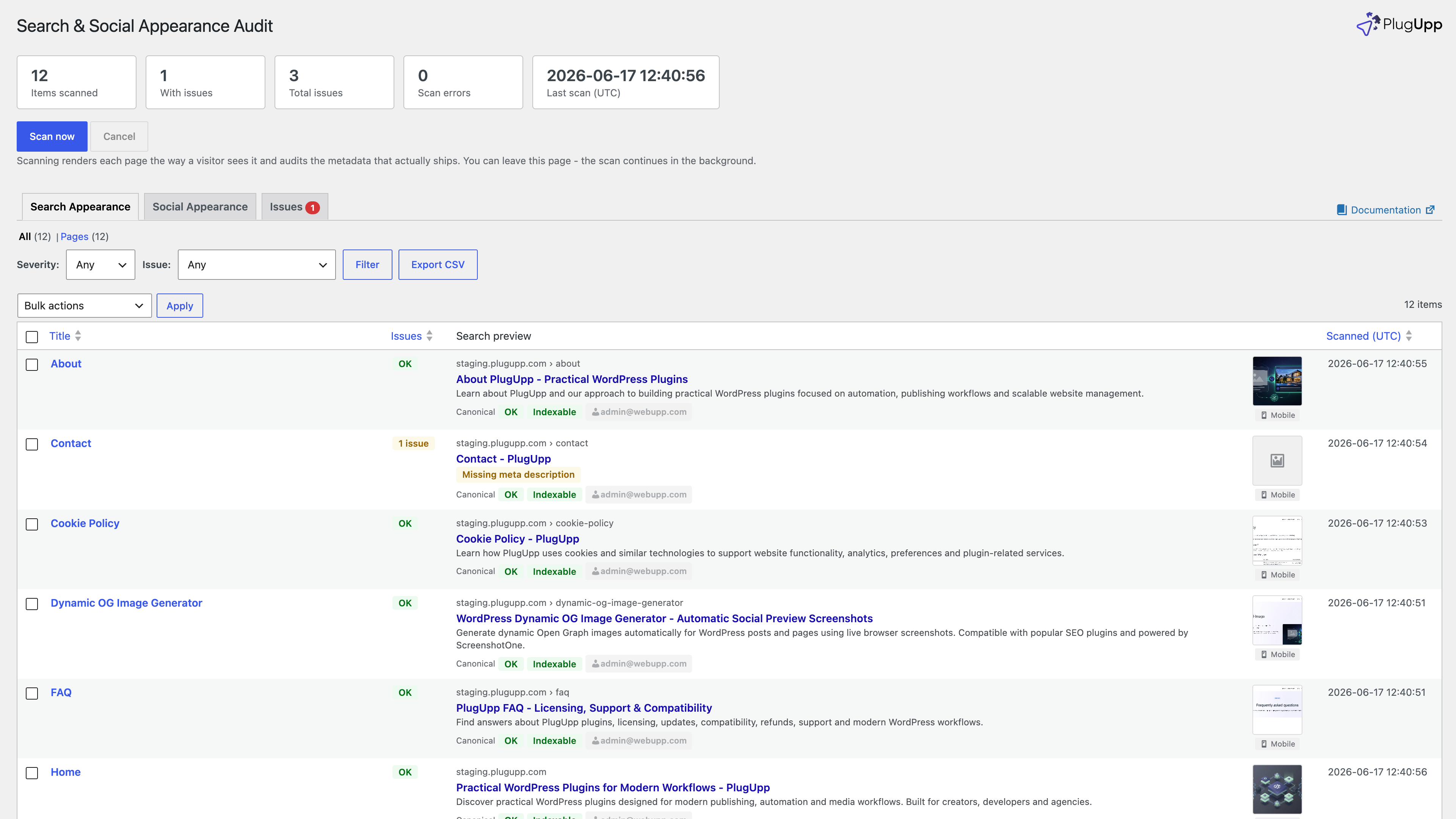Click 'Cookie Policy - PlugUpp' preview title
The image size is (1456, 819).
518,539
